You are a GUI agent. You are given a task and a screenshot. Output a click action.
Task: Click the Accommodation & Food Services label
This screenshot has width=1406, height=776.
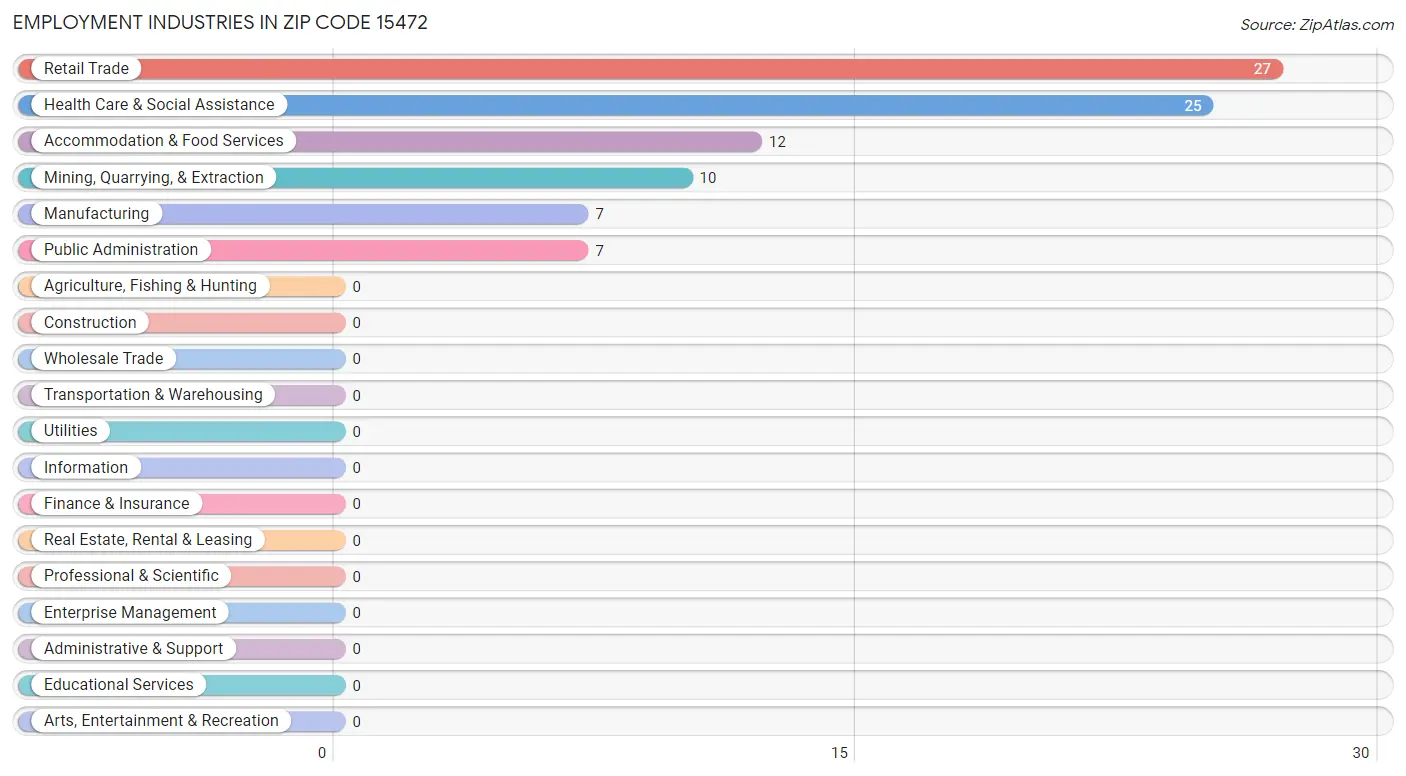click(164, 140)
